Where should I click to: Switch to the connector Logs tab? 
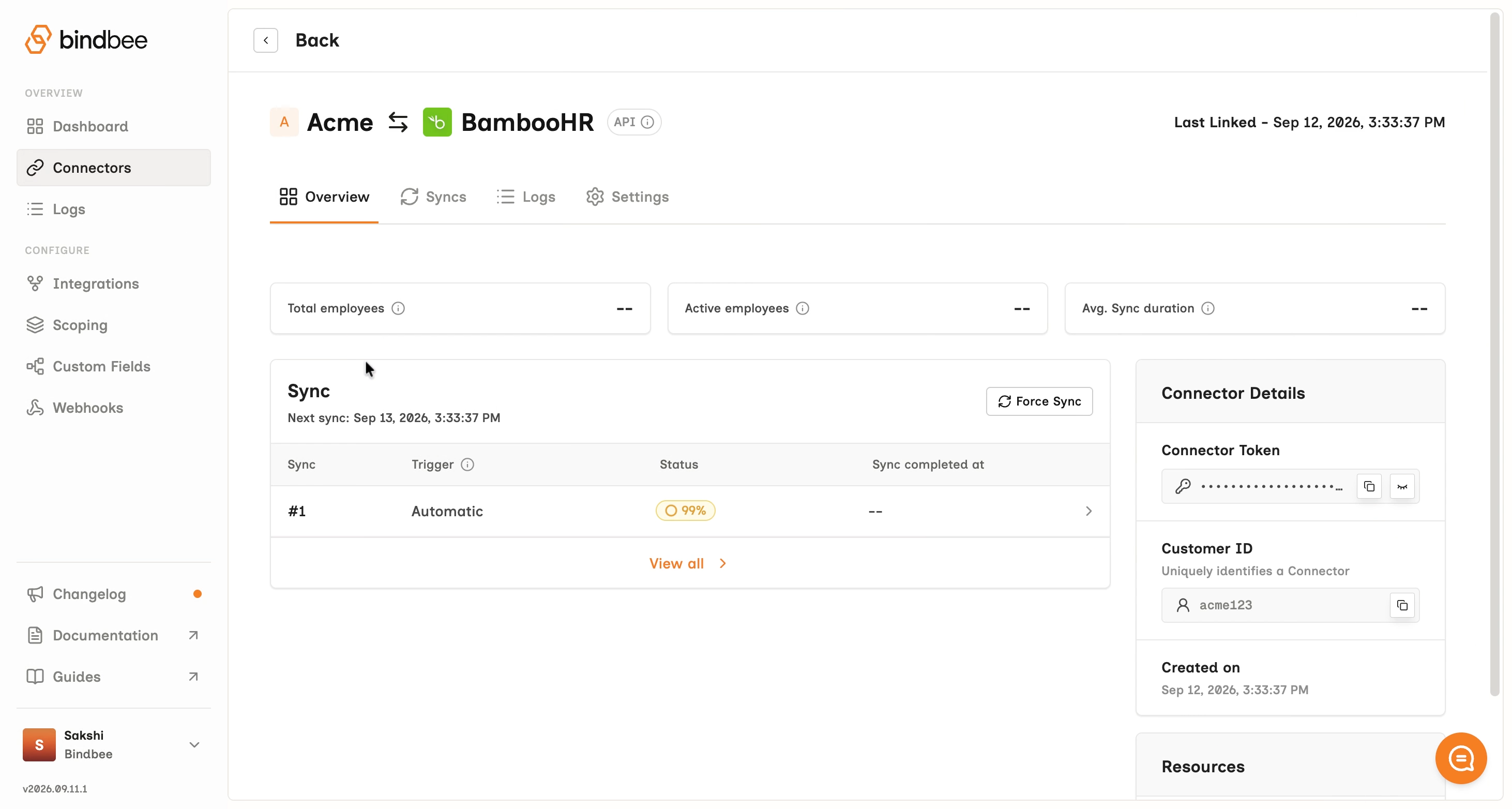pos(526,197)
